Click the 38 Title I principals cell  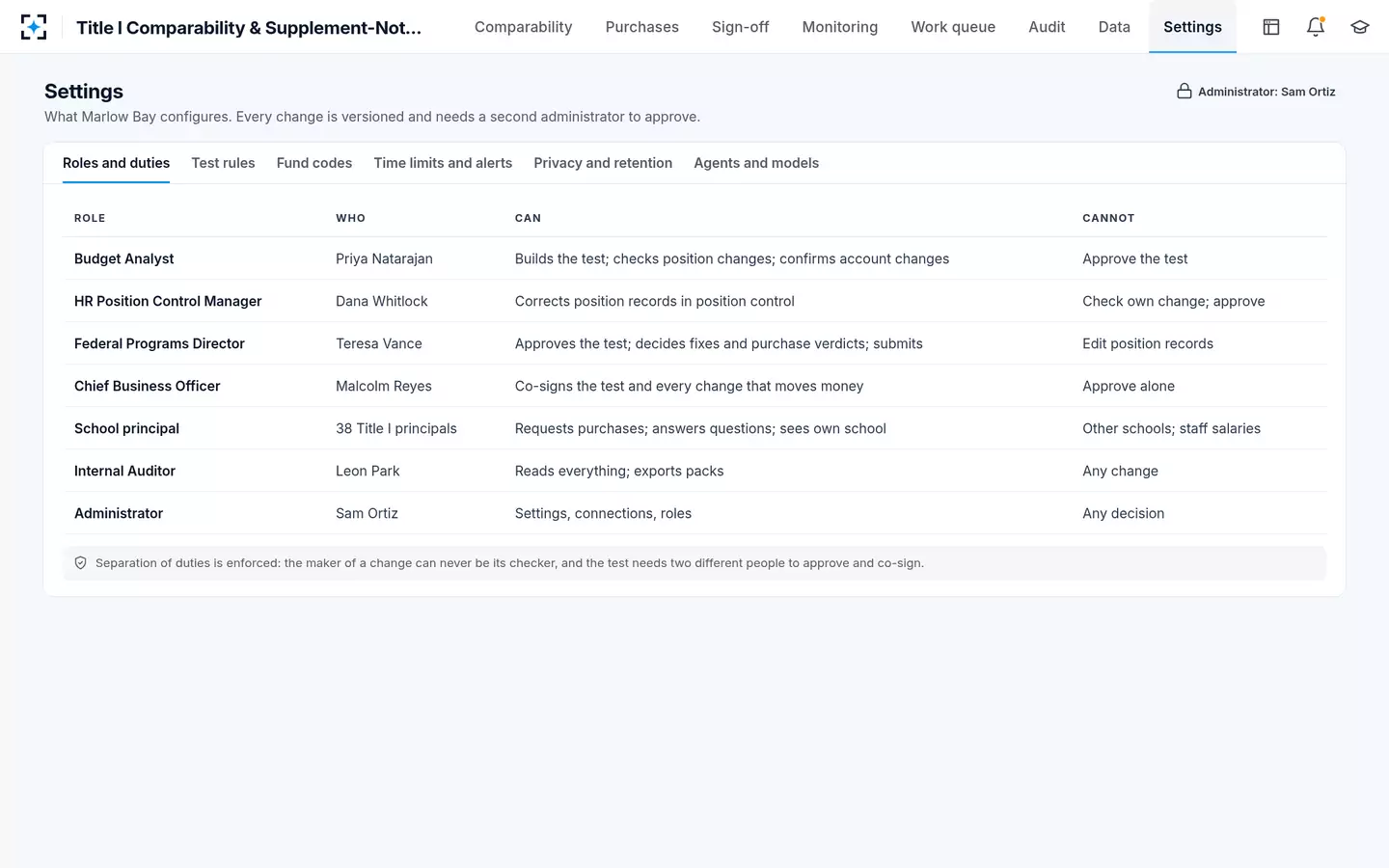pyautogui.click(x=396, y=428)
